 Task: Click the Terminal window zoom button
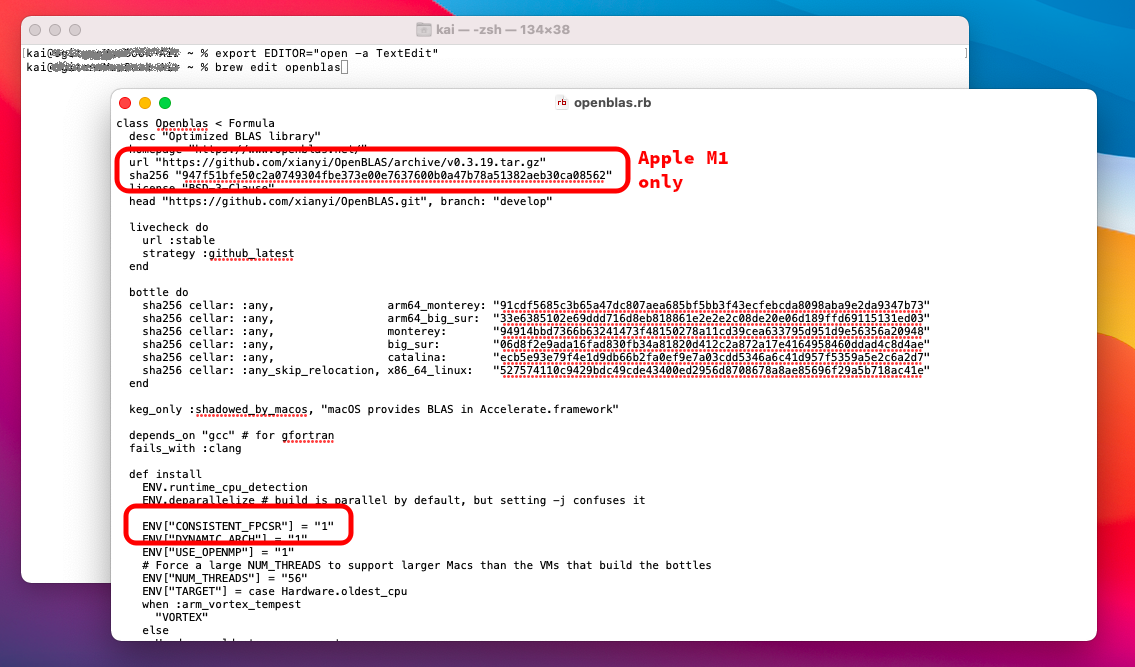pos(75,30)
